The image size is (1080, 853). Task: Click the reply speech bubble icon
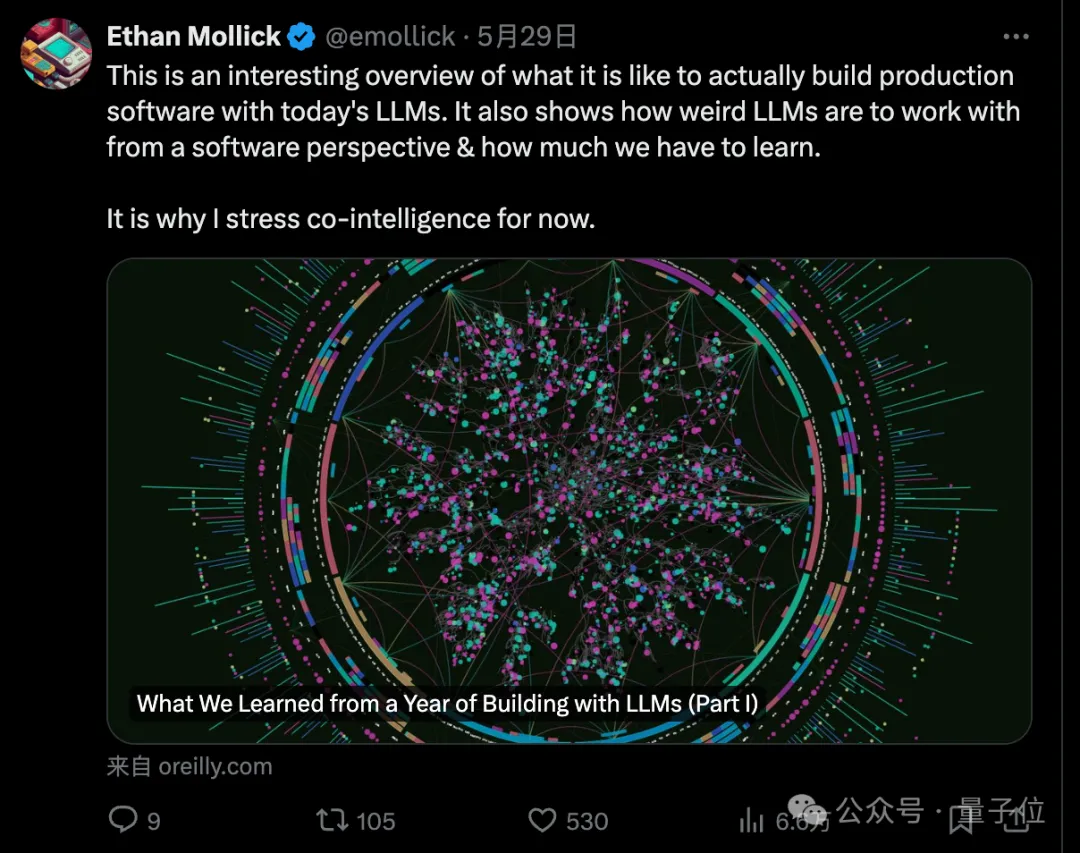pos(122,821)
